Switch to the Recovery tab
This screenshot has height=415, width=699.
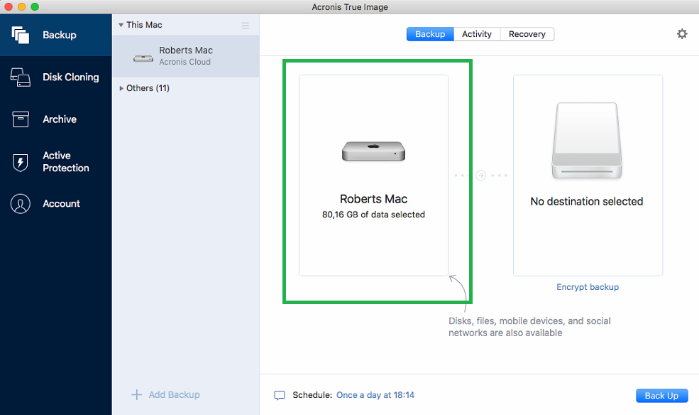click(x=527, y=34)
